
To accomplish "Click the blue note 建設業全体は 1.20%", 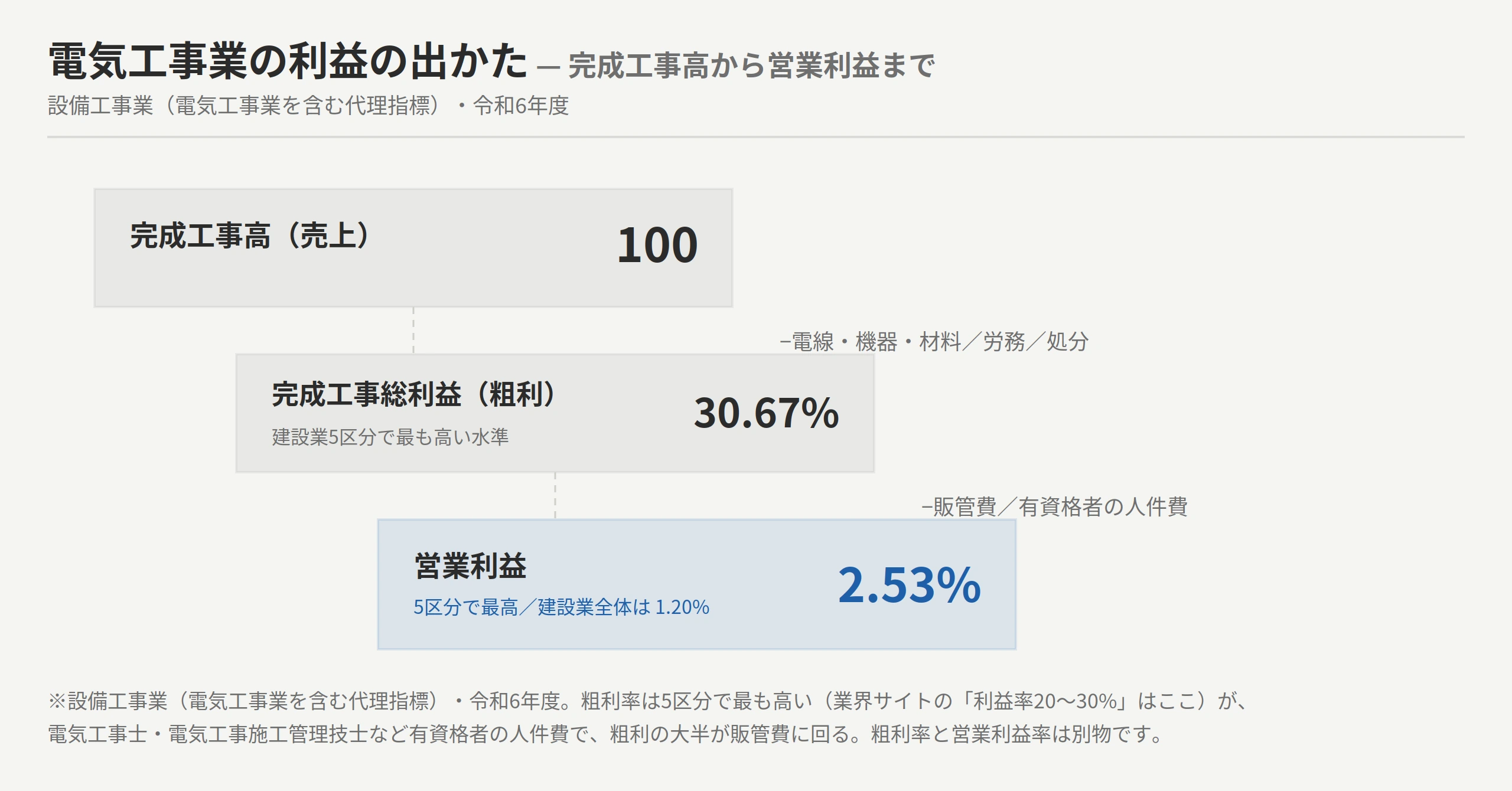I will (623, 607).
